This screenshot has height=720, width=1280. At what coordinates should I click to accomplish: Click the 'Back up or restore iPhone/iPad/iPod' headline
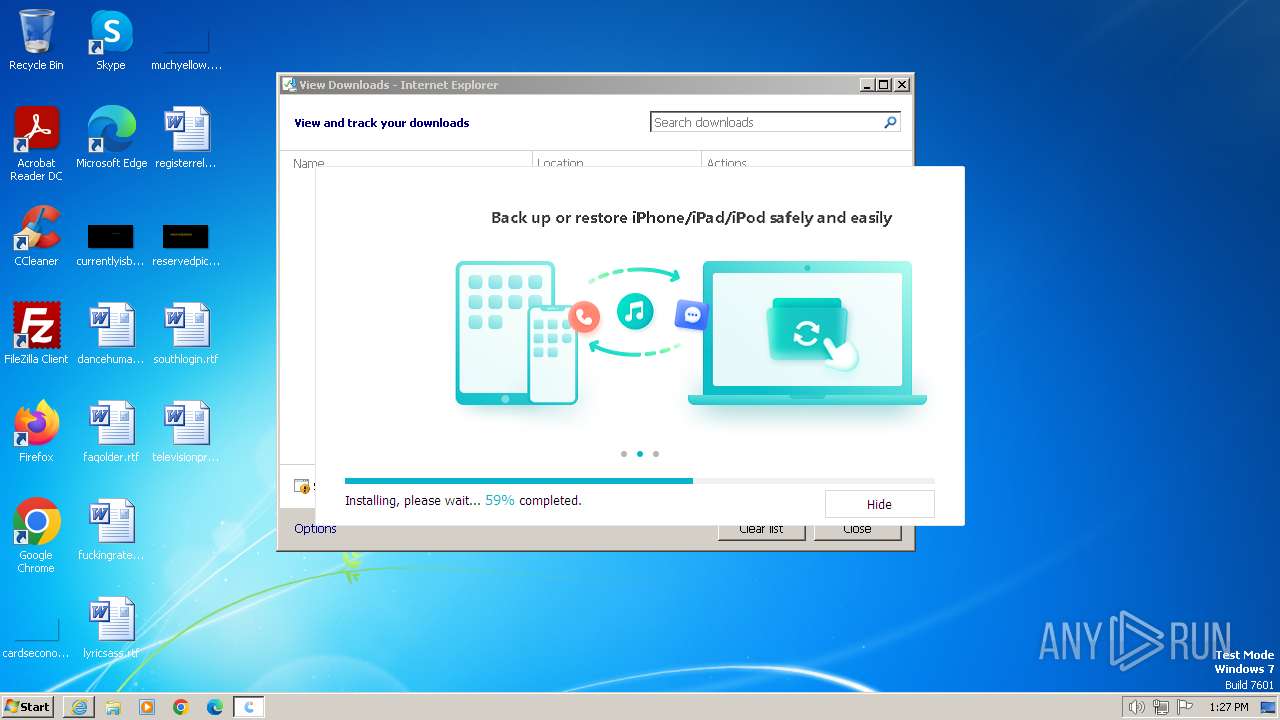[x=691, y=217]
